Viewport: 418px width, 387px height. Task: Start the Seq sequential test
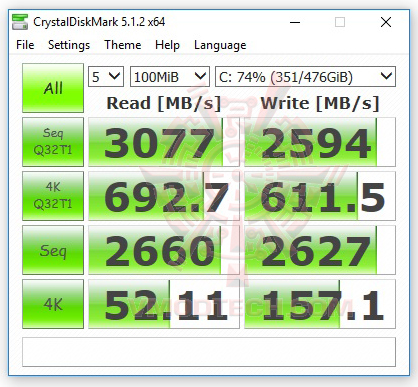(53, 250)
